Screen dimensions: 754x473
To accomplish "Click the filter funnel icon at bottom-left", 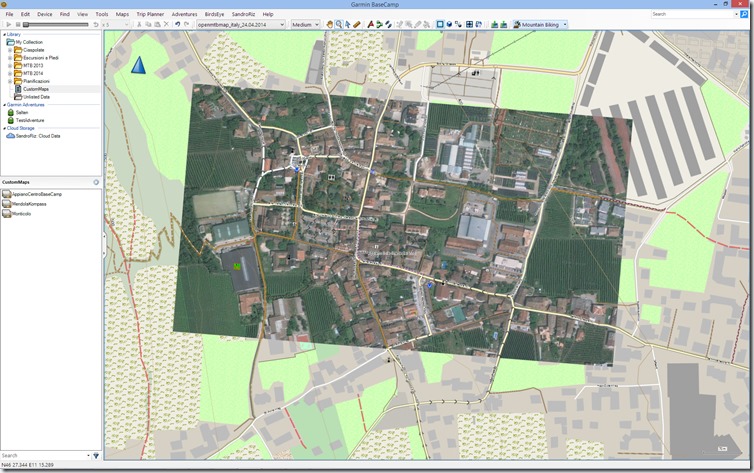I will coord(96,455).
